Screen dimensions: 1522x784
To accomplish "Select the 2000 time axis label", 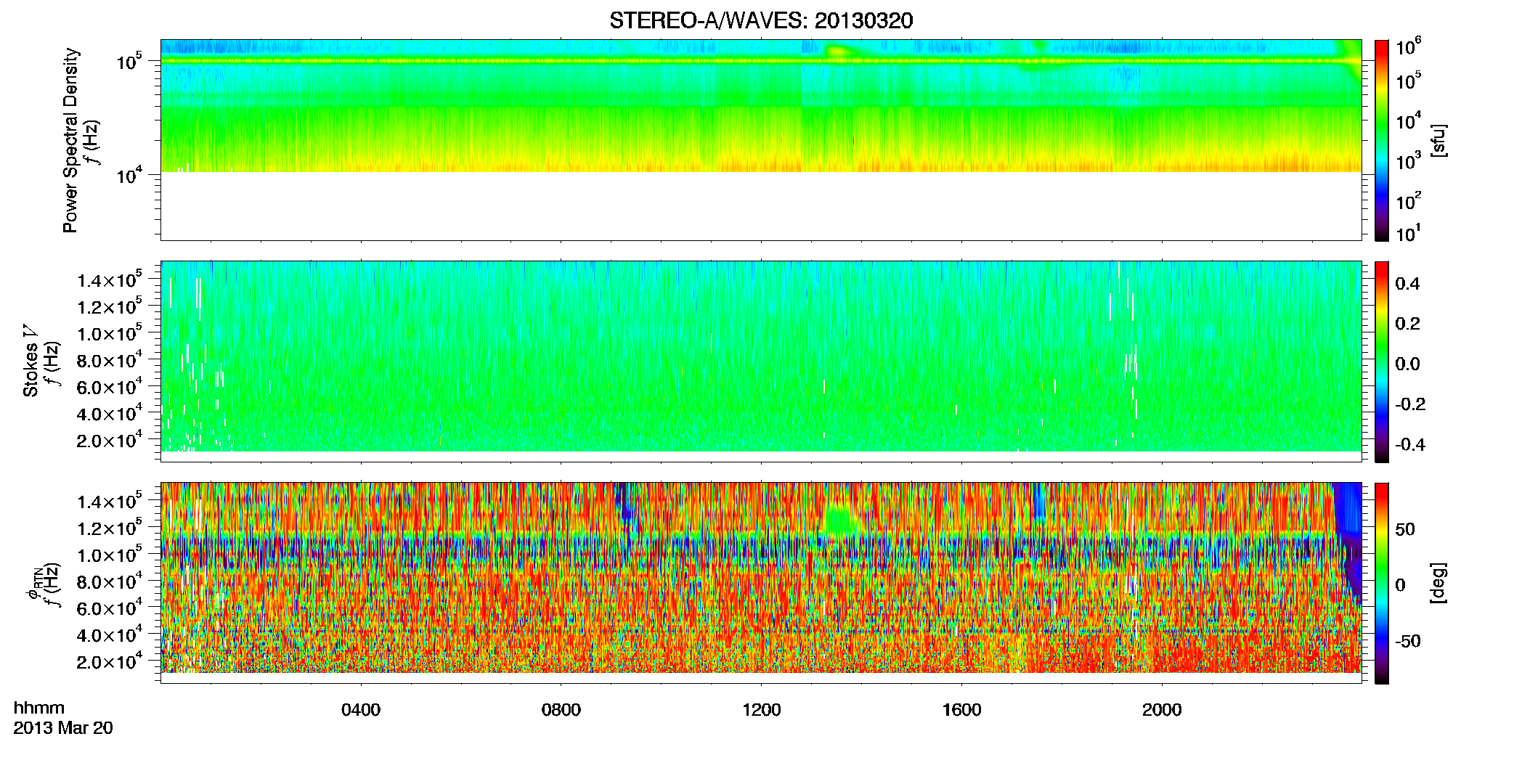I will click(1162, 710).
